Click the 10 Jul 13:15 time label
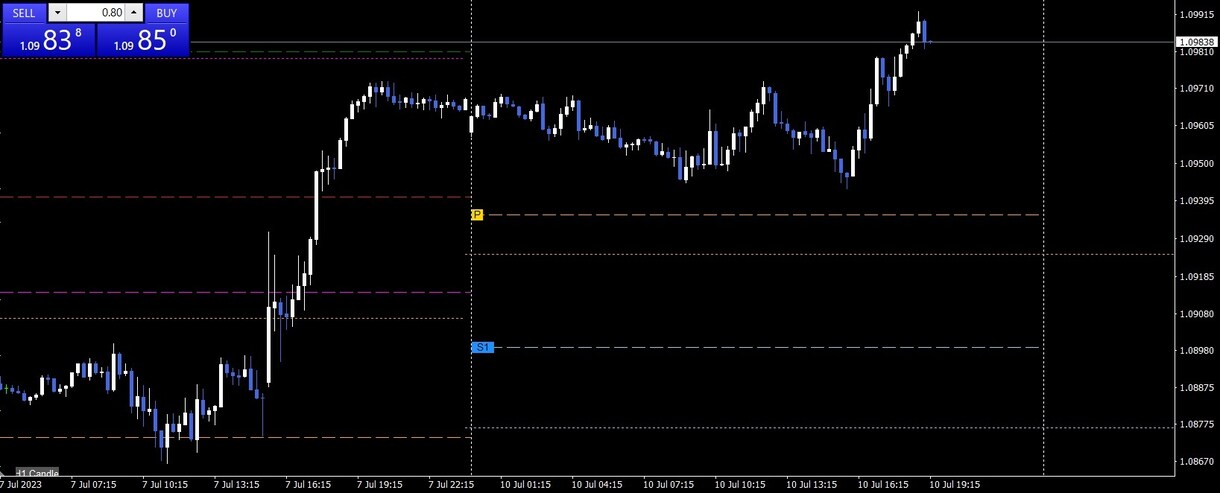The height and width of the screenshot is (493, 1220). (x=812, y=485)
